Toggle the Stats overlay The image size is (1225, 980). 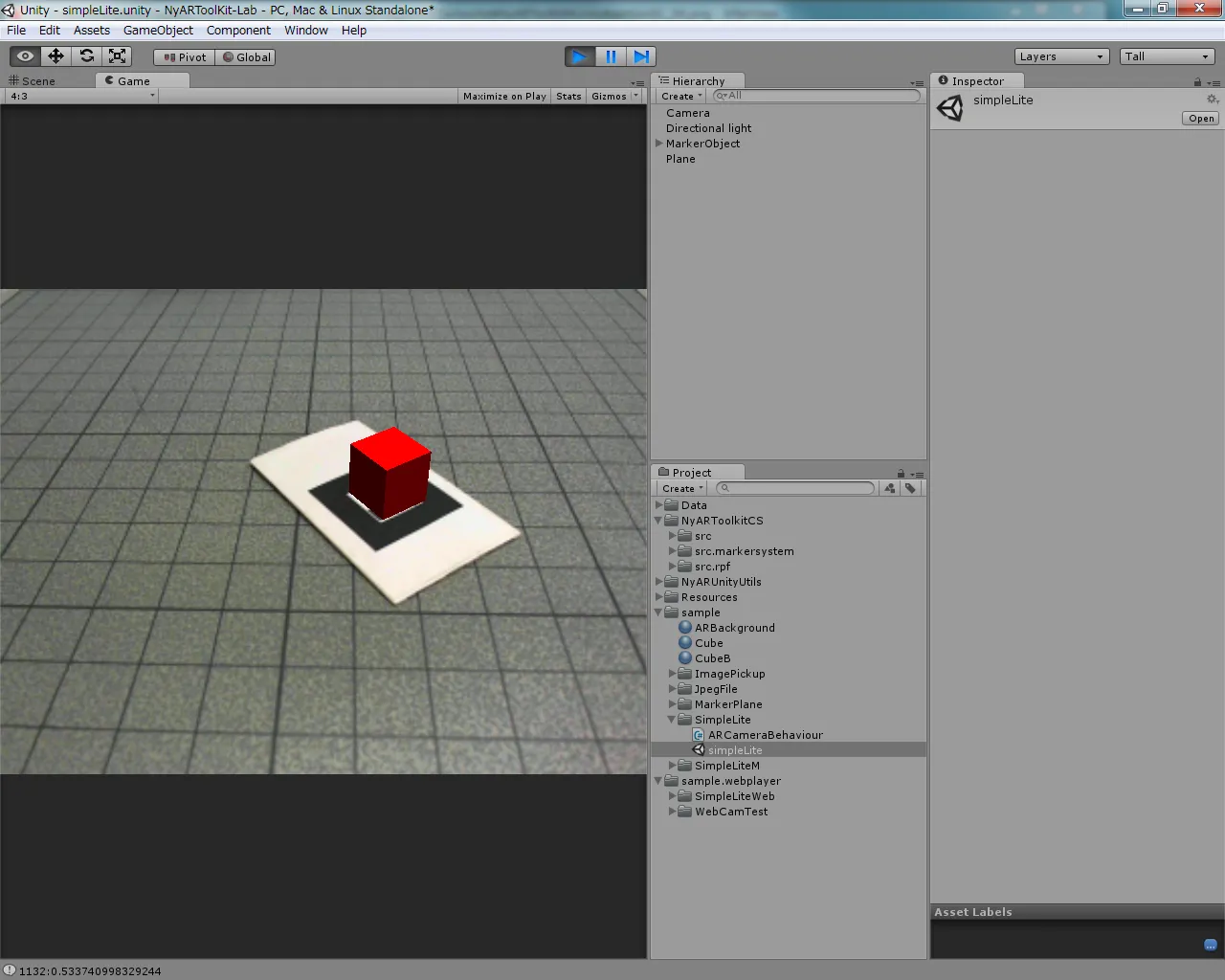tap(568, 96)
